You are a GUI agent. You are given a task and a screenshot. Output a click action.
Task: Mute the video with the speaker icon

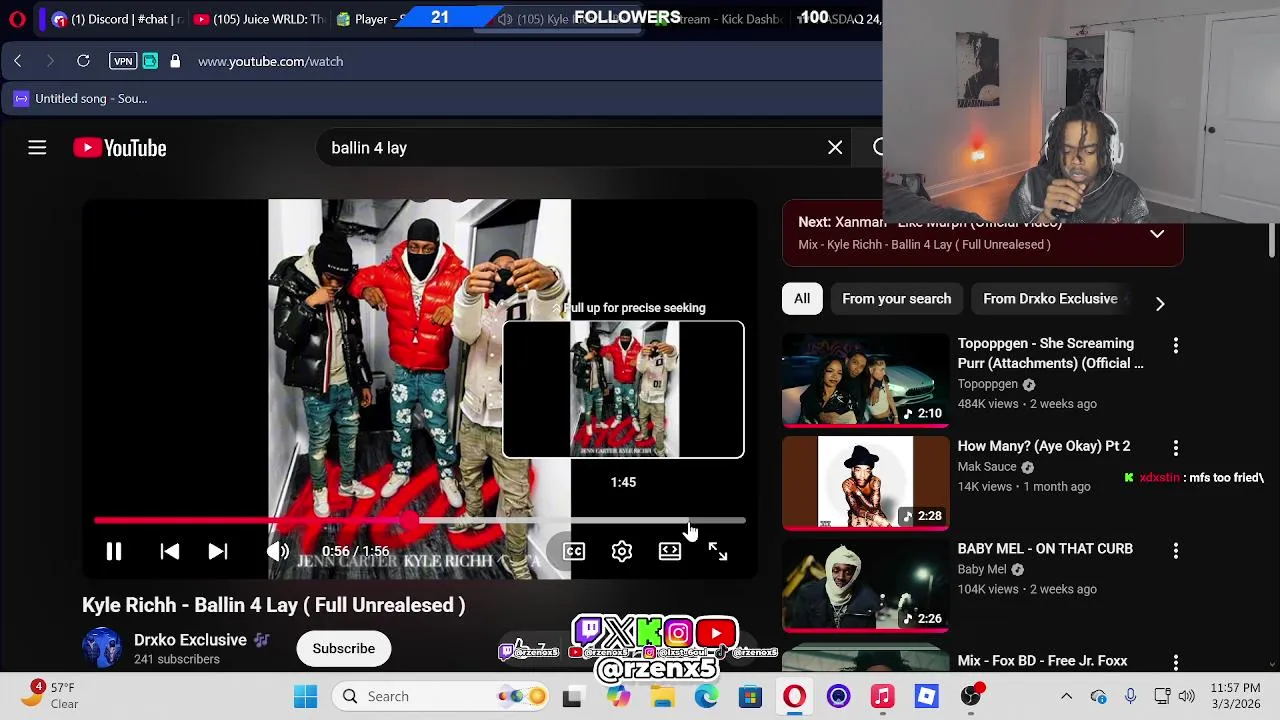tap(277, 552)
